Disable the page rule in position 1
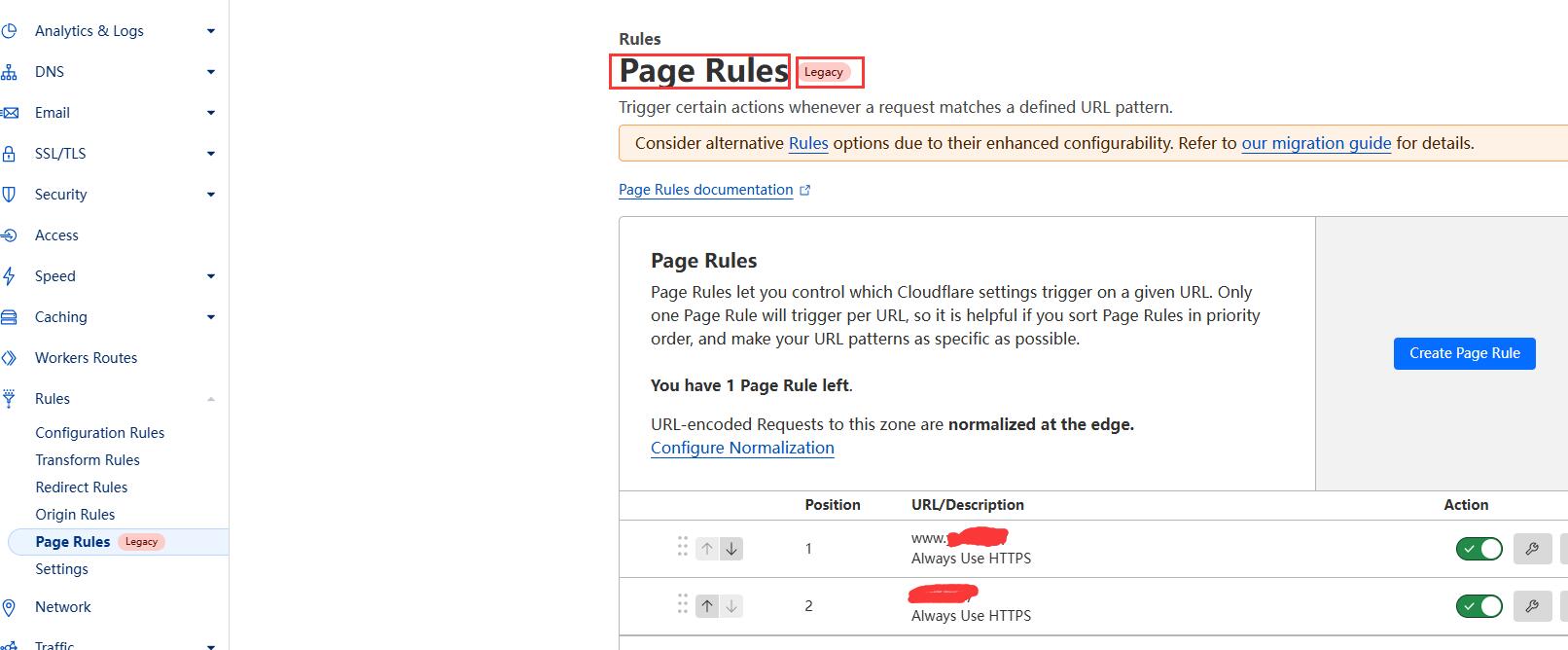 point(1479,549)
